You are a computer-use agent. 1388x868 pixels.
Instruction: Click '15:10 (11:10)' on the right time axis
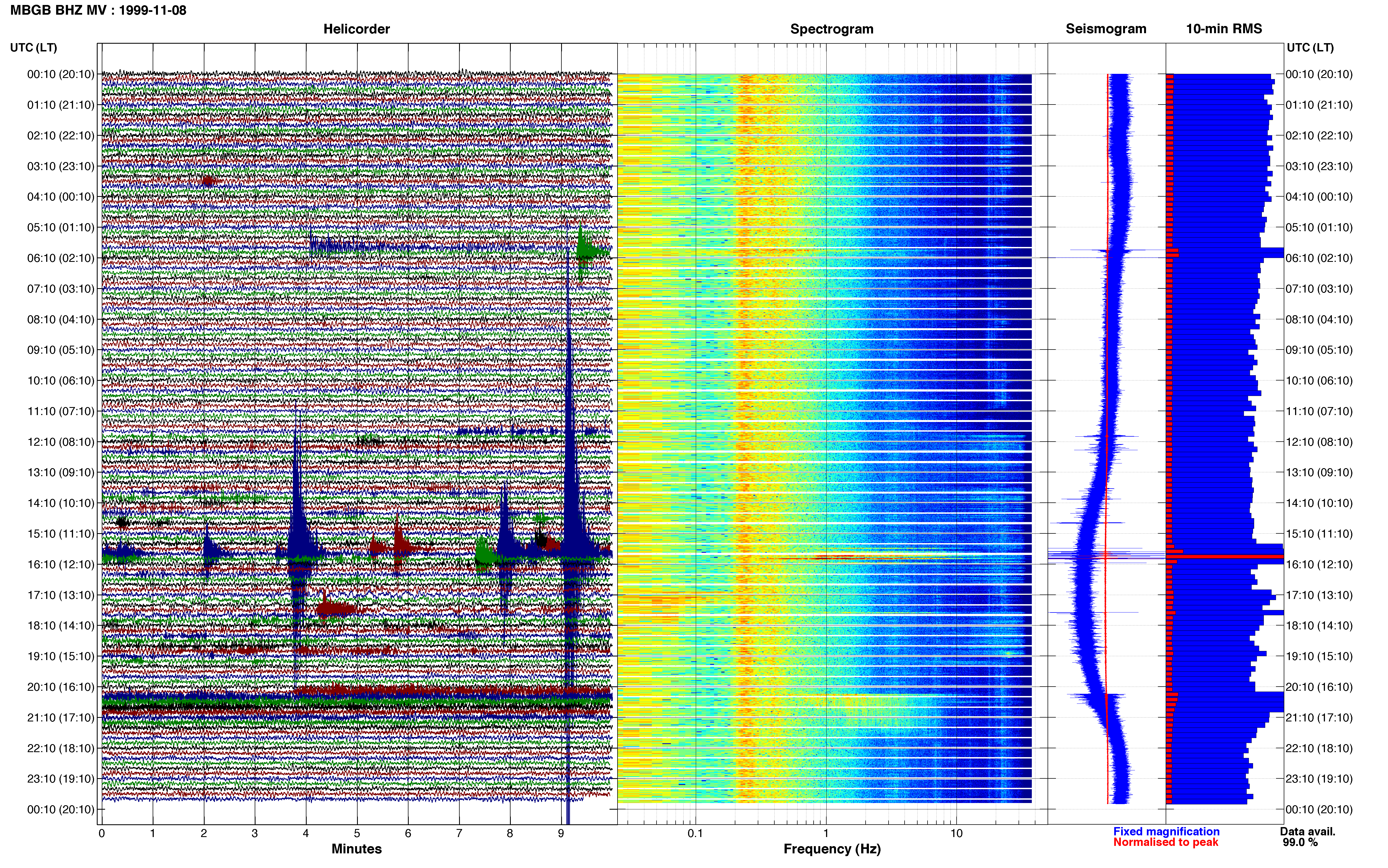pyautogui.click(x=1319, y=534)
